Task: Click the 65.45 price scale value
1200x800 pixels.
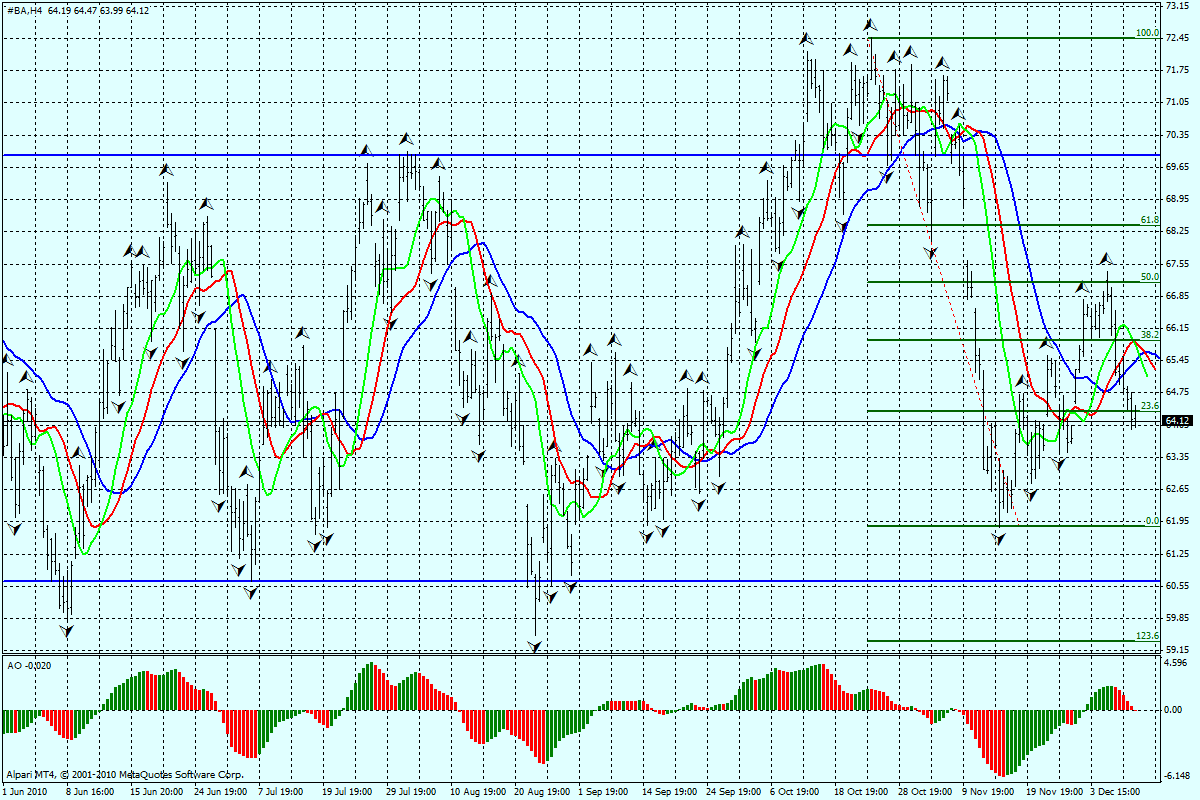Action: [x=1178, y=360]
